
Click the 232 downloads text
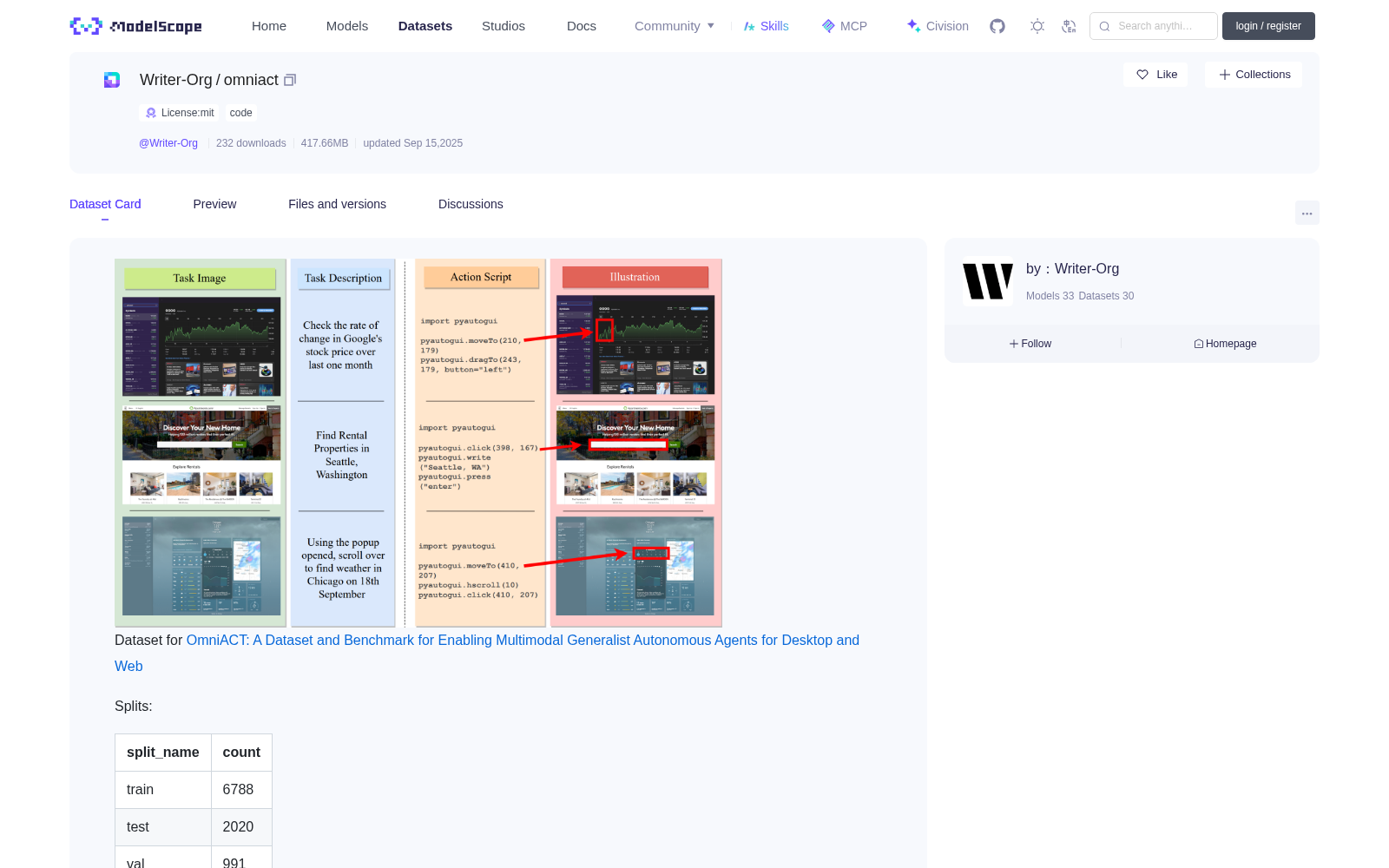[251, 143]
